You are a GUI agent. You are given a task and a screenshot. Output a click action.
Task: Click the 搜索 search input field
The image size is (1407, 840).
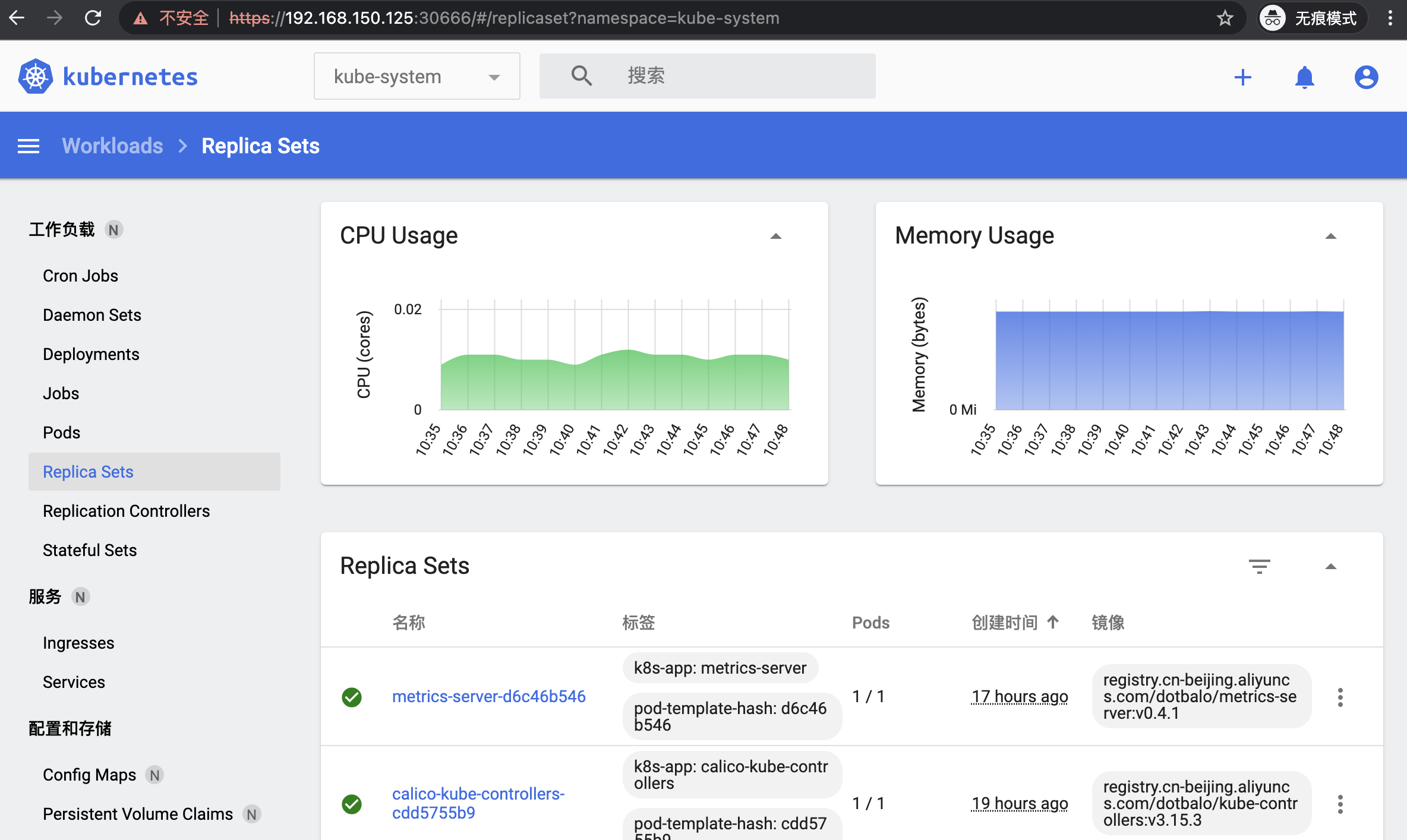pyautogui.click(x=707, y=76)
